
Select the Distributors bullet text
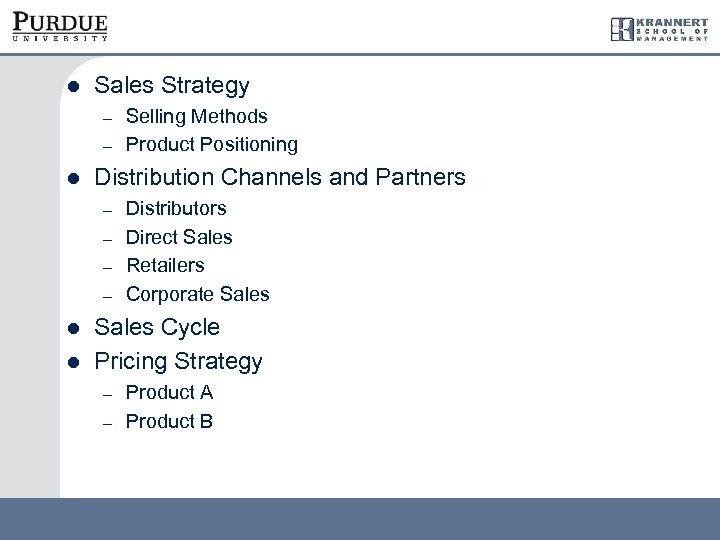click(x=176, y=208)
